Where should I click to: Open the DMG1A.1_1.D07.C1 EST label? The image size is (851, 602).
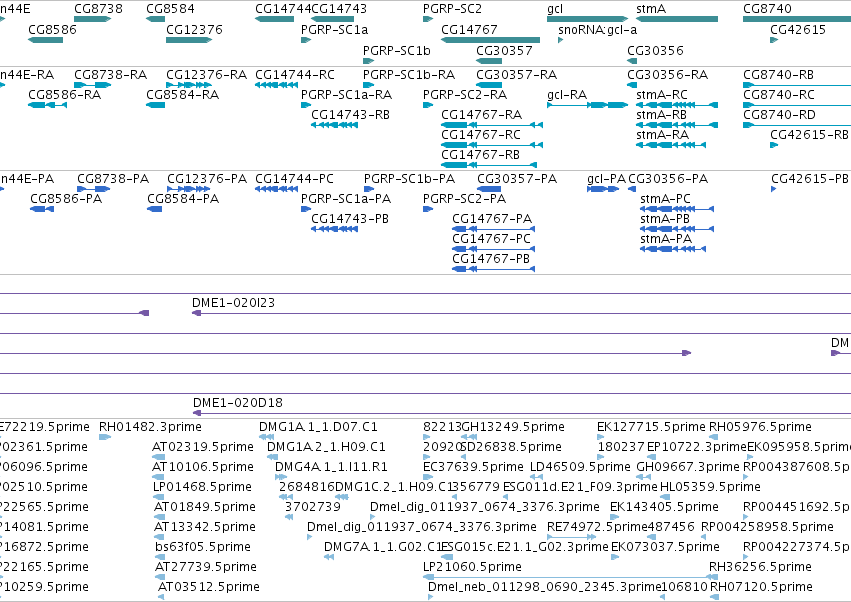click(318, 427)
